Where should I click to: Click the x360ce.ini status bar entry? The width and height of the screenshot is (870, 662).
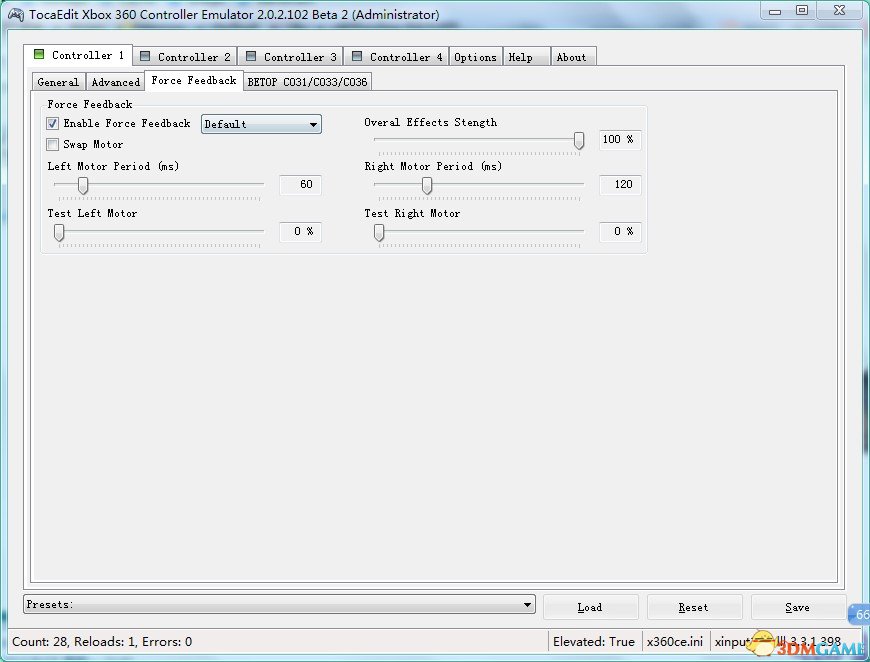[675, 642]
